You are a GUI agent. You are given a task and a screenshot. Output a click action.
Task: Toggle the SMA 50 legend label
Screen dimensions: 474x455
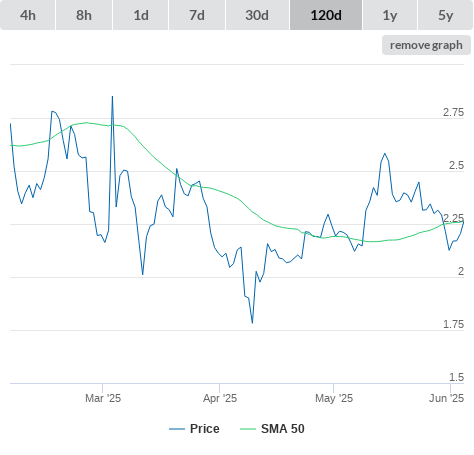tap(283, 429)
